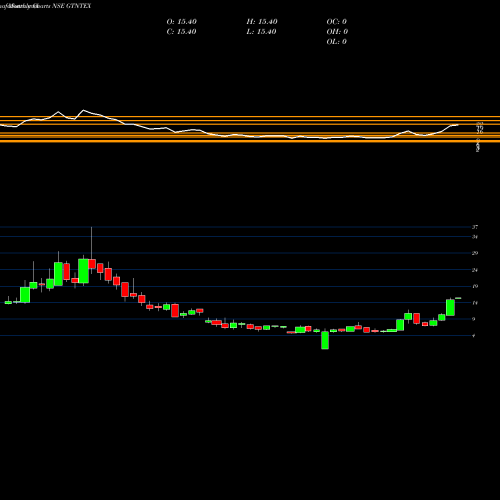Click the 37 price axis label
The height and width of the screenshot is (500, 500).
tap(475, 227)
